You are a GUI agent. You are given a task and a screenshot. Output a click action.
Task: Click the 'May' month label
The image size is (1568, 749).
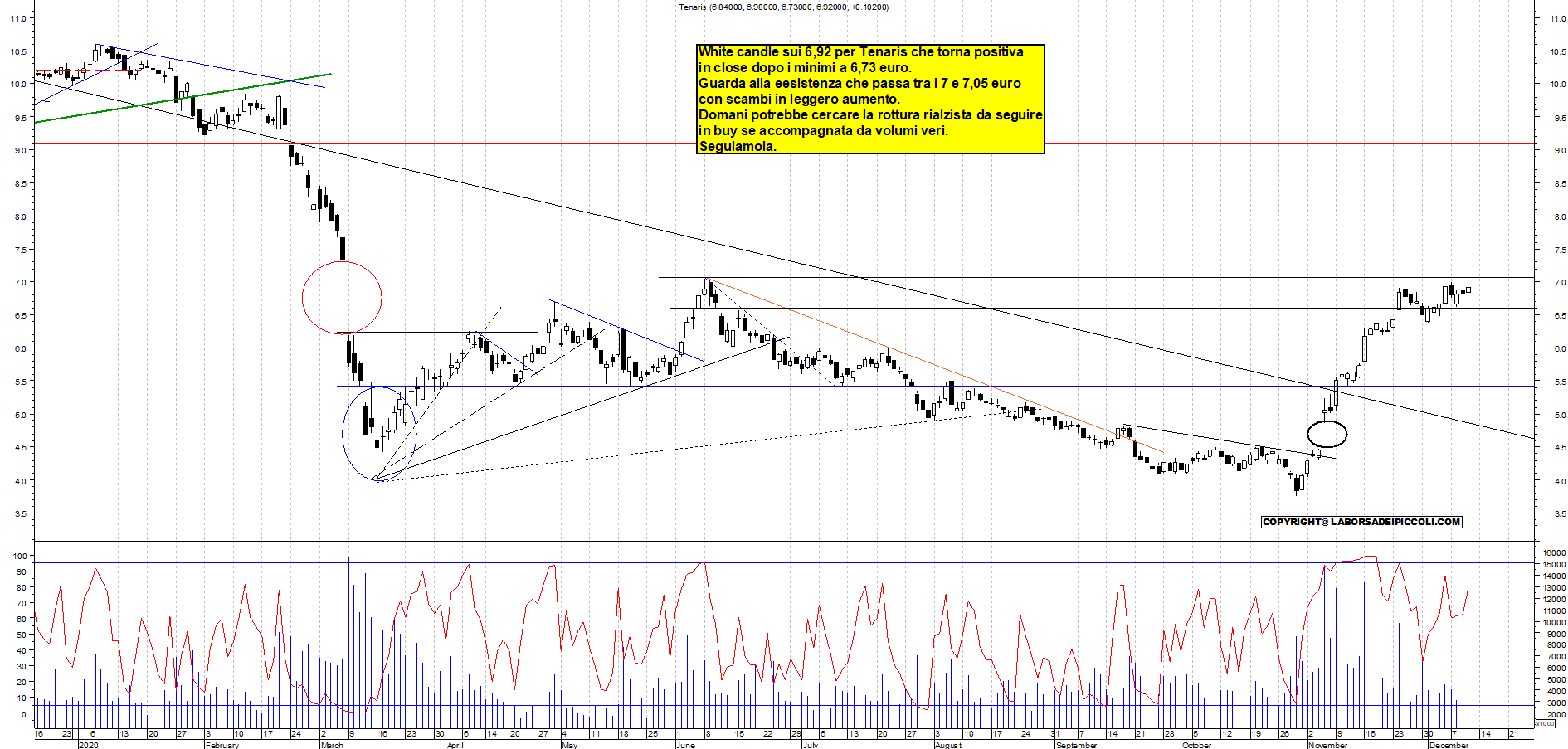(x=569, y=745)
